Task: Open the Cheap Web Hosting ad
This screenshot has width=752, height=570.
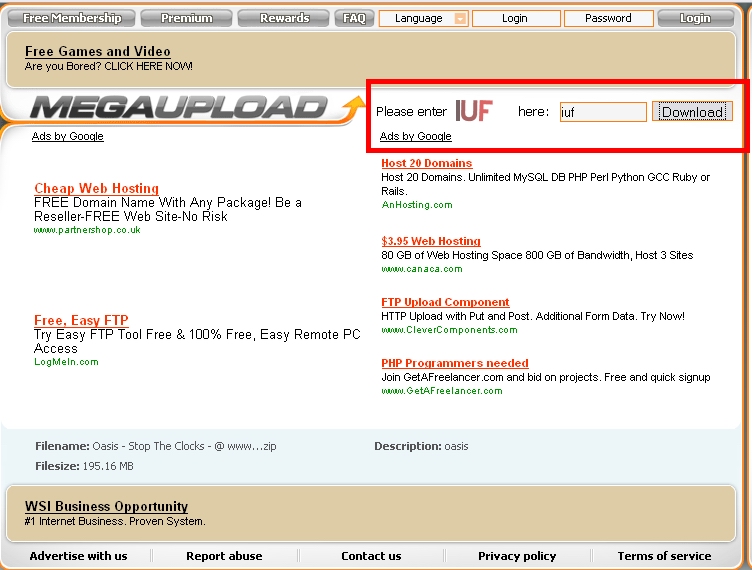Action: tap(96, 188)
